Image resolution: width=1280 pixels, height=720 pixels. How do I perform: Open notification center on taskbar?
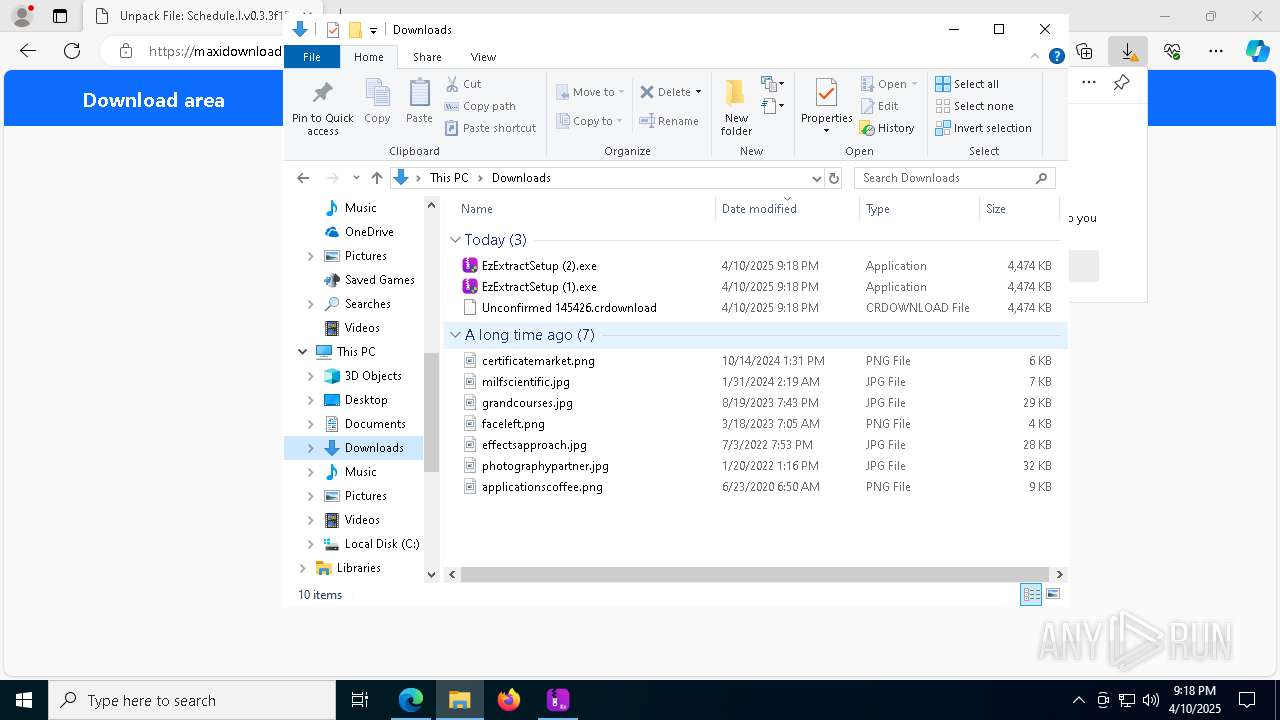1247,700
